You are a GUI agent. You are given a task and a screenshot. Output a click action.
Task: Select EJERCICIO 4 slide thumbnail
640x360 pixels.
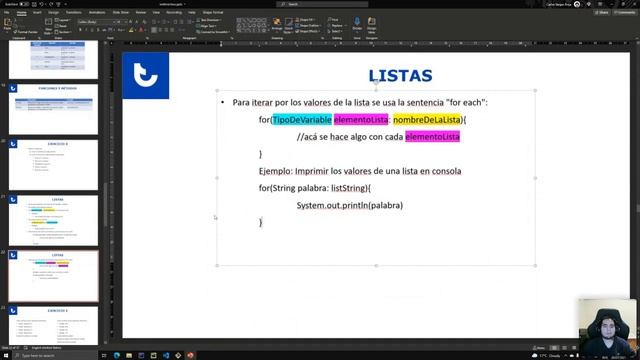53,165
